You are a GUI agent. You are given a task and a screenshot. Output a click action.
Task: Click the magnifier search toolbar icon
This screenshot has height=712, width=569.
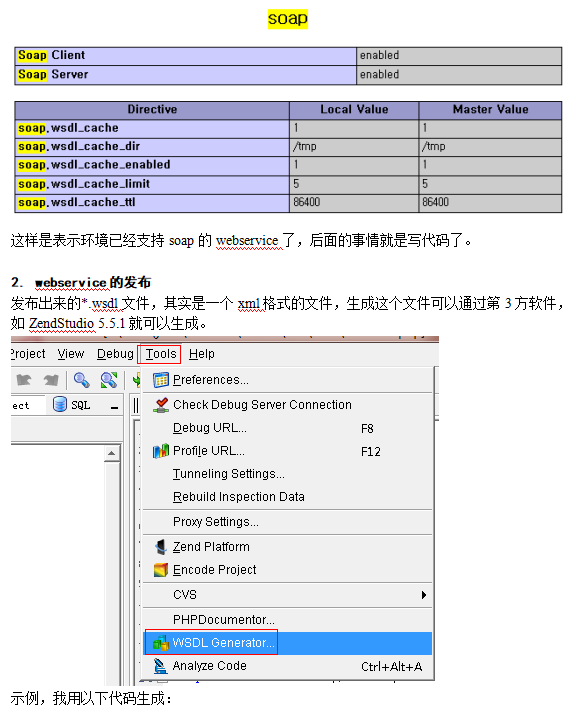(82, 380)
